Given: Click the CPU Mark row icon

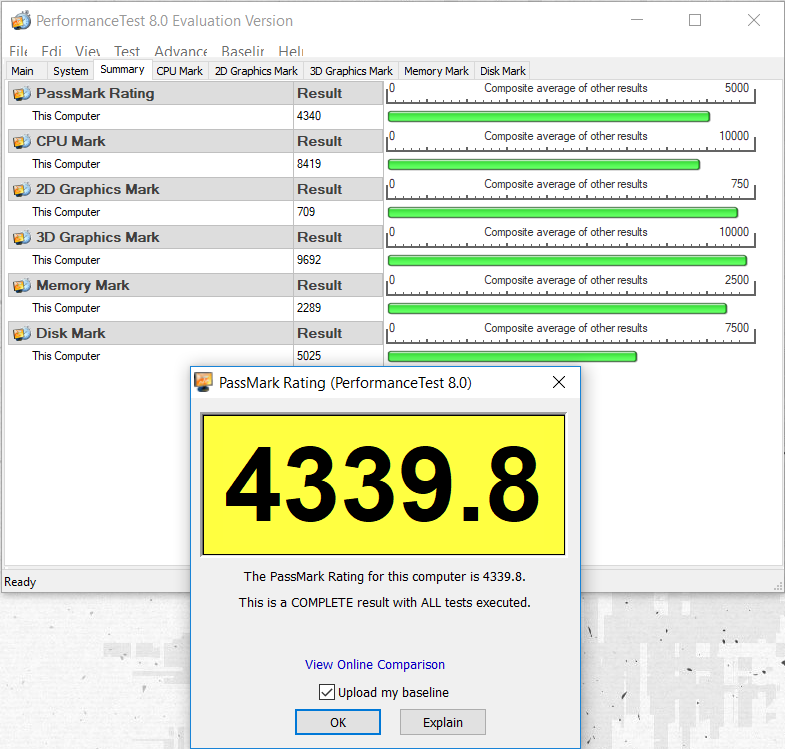Looking at the screenshot, I should coord(22,142).
